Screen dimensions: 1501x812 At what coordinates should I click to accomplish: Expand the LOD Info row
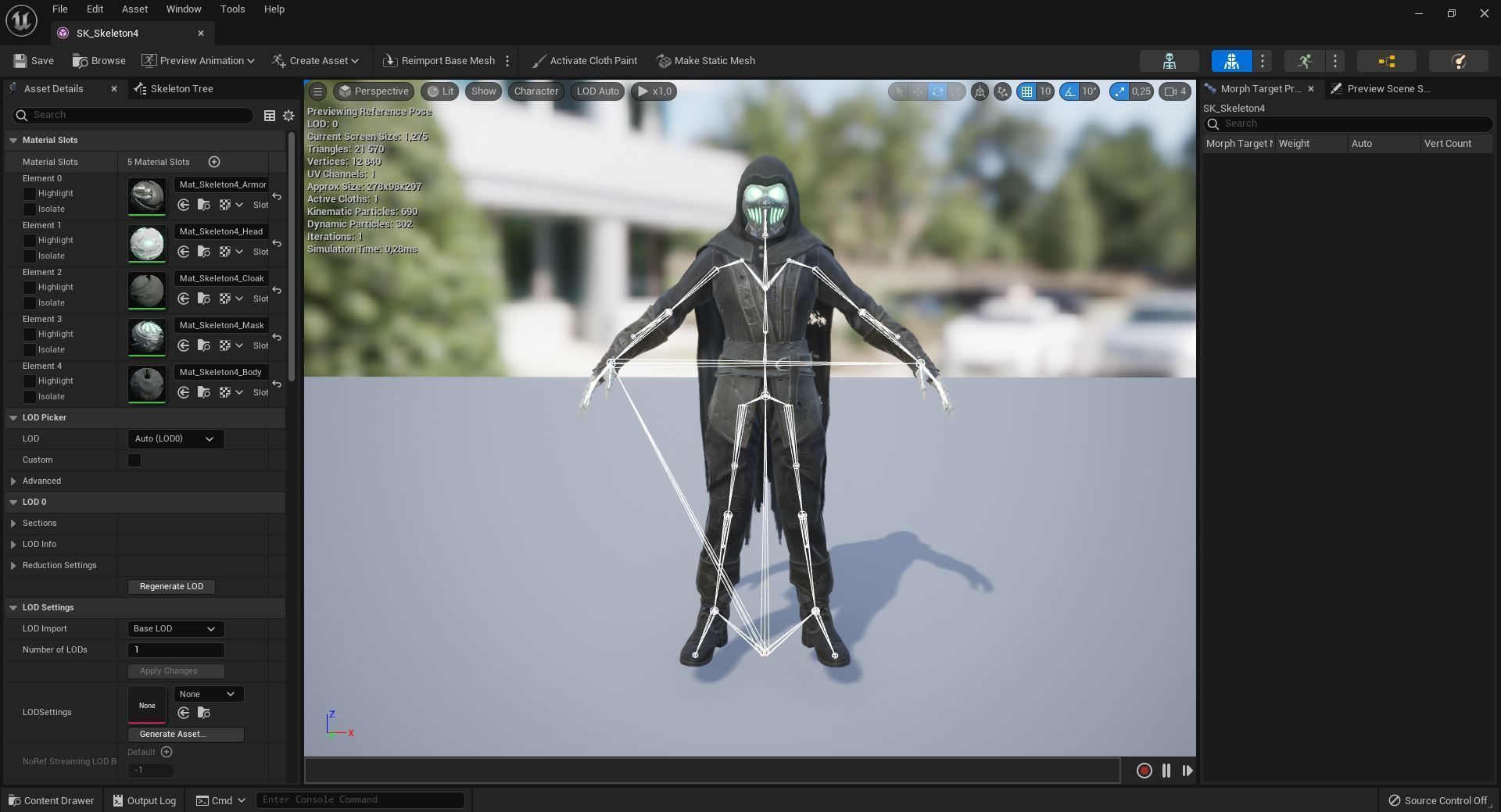(x=13, y=545)
